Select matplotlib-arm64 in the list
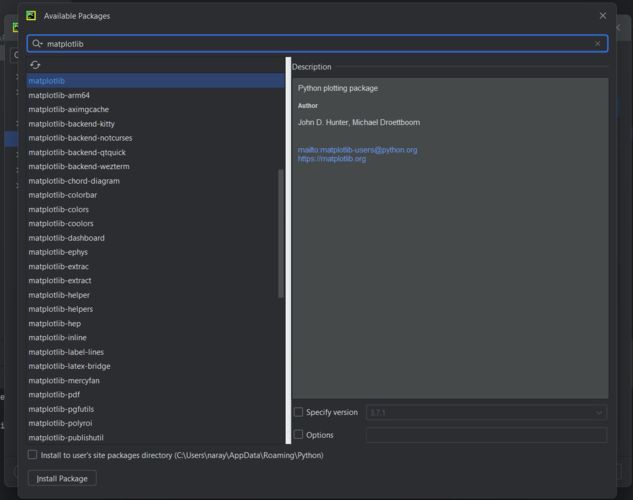The height and width of the screenshot is (500, 633). tap(155, 95)
